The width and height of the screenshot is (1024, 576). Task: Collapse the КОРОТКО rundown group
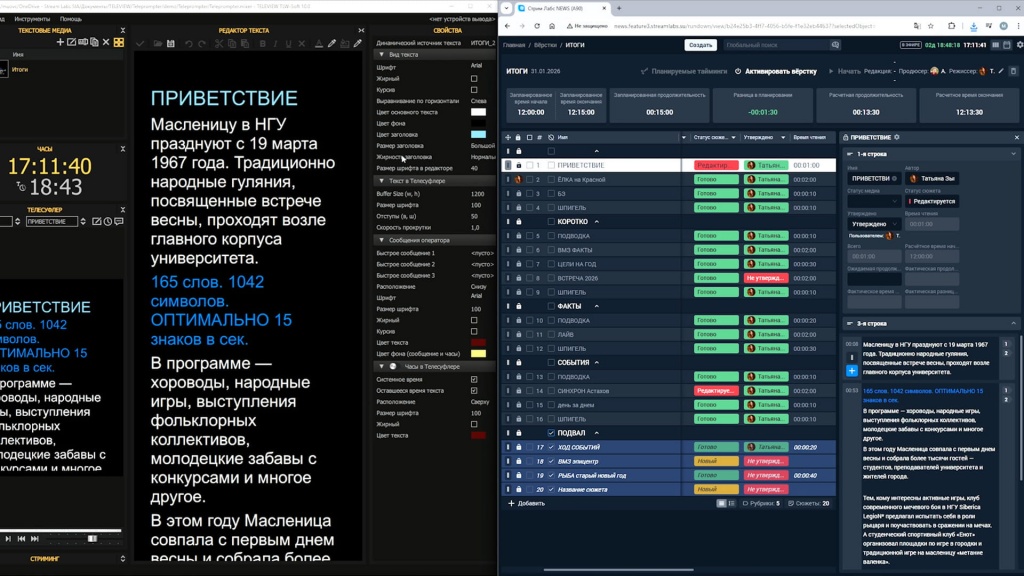[x=597, y=222]
